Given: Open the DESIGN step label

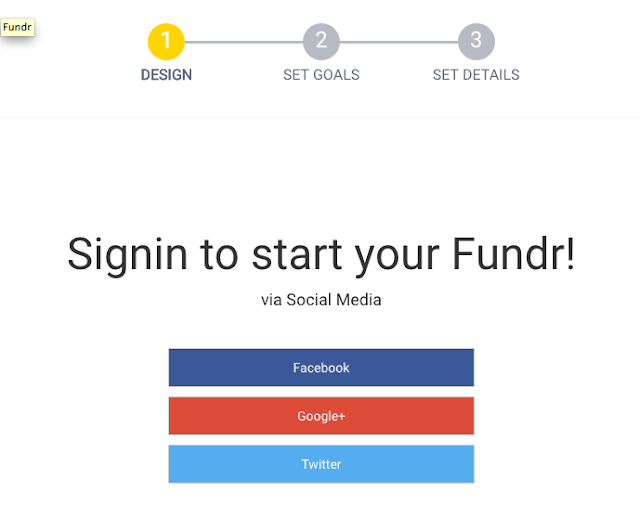Looking at the screenshot, I should click(166, 75).
